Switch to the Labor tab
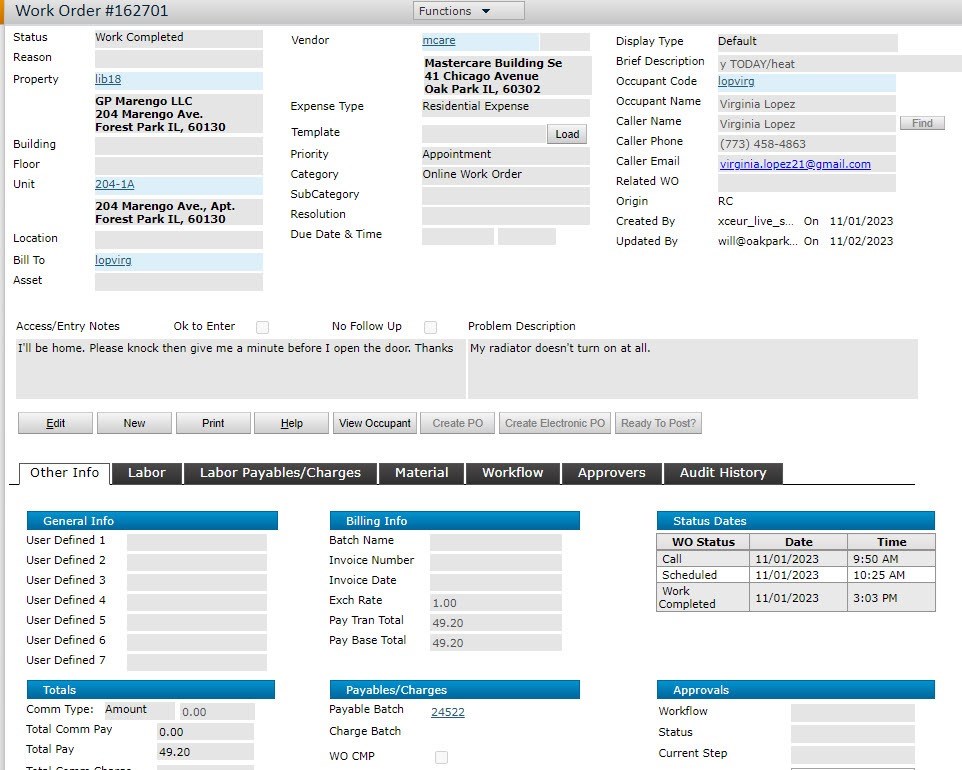Viewport: 962px width, 770px height. tap(146, 472)
